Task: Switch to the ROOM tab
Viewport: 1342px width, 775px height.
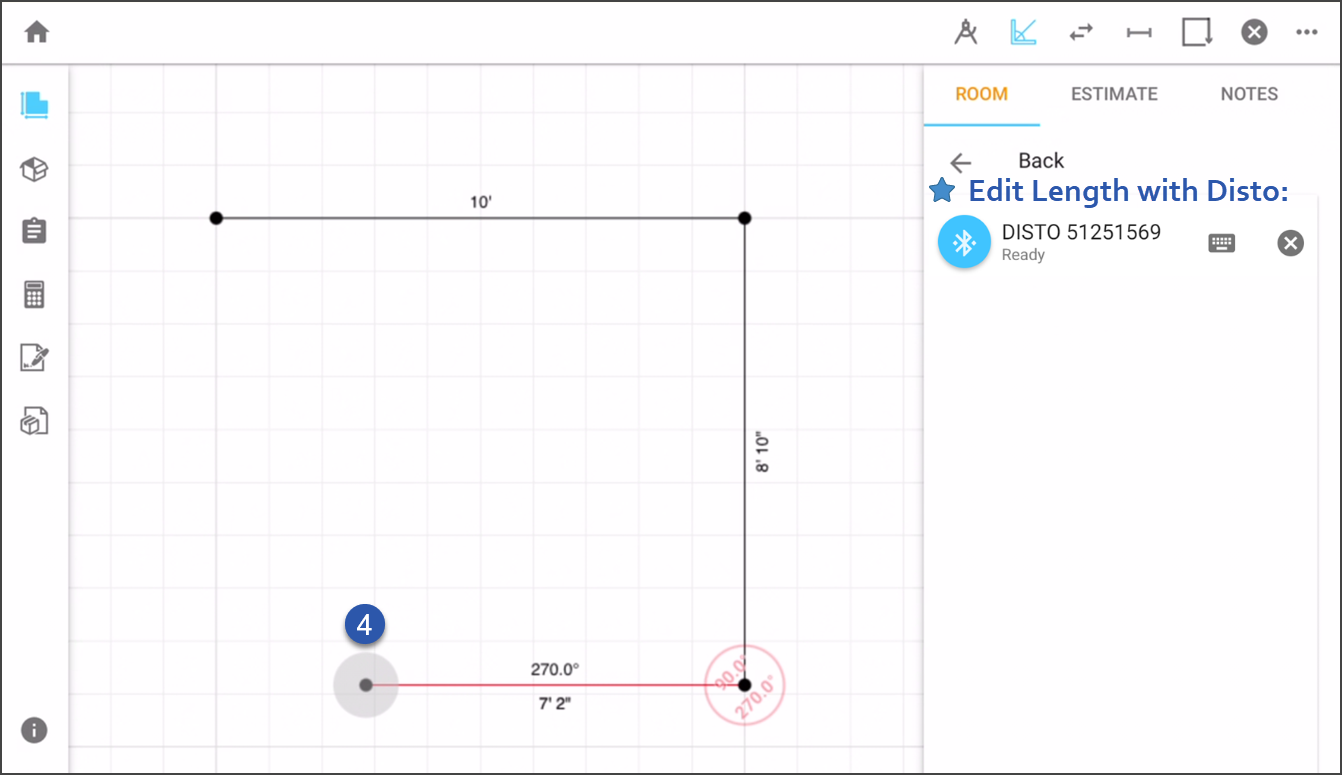Action: [981, 94]
